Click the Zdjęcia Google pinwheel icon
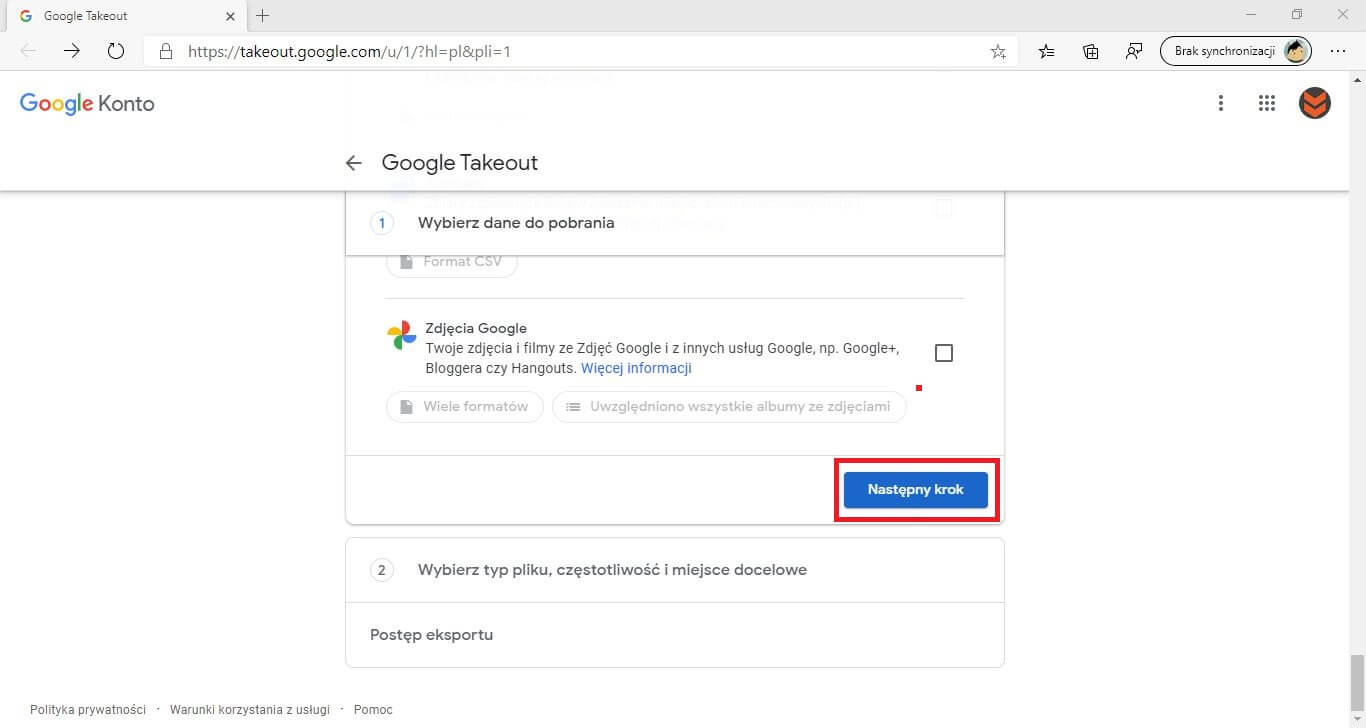1366x728 pixels. click(x=402, y=335)
